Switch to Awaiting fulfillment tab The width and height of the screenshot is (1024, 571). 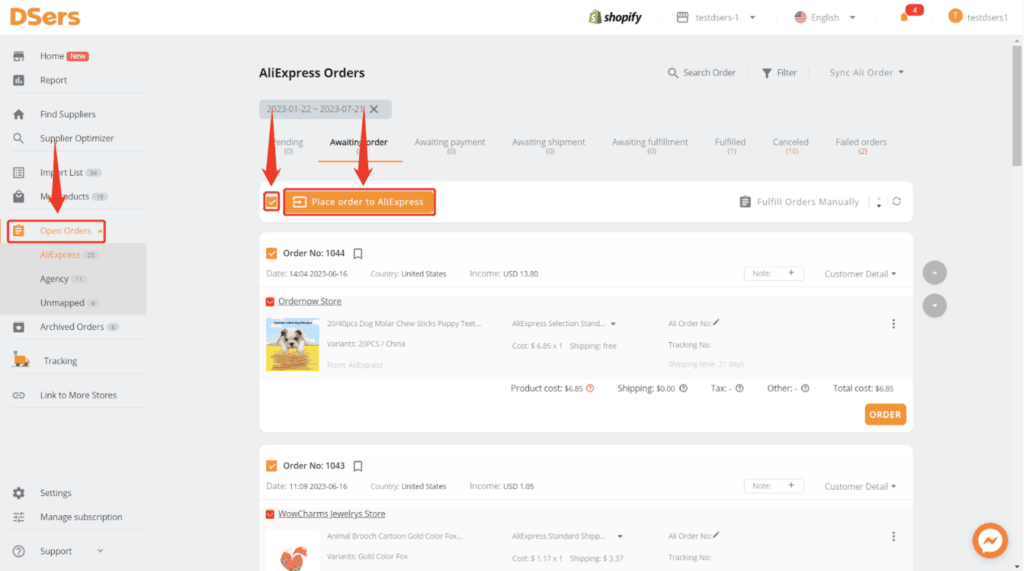point(650,146)
